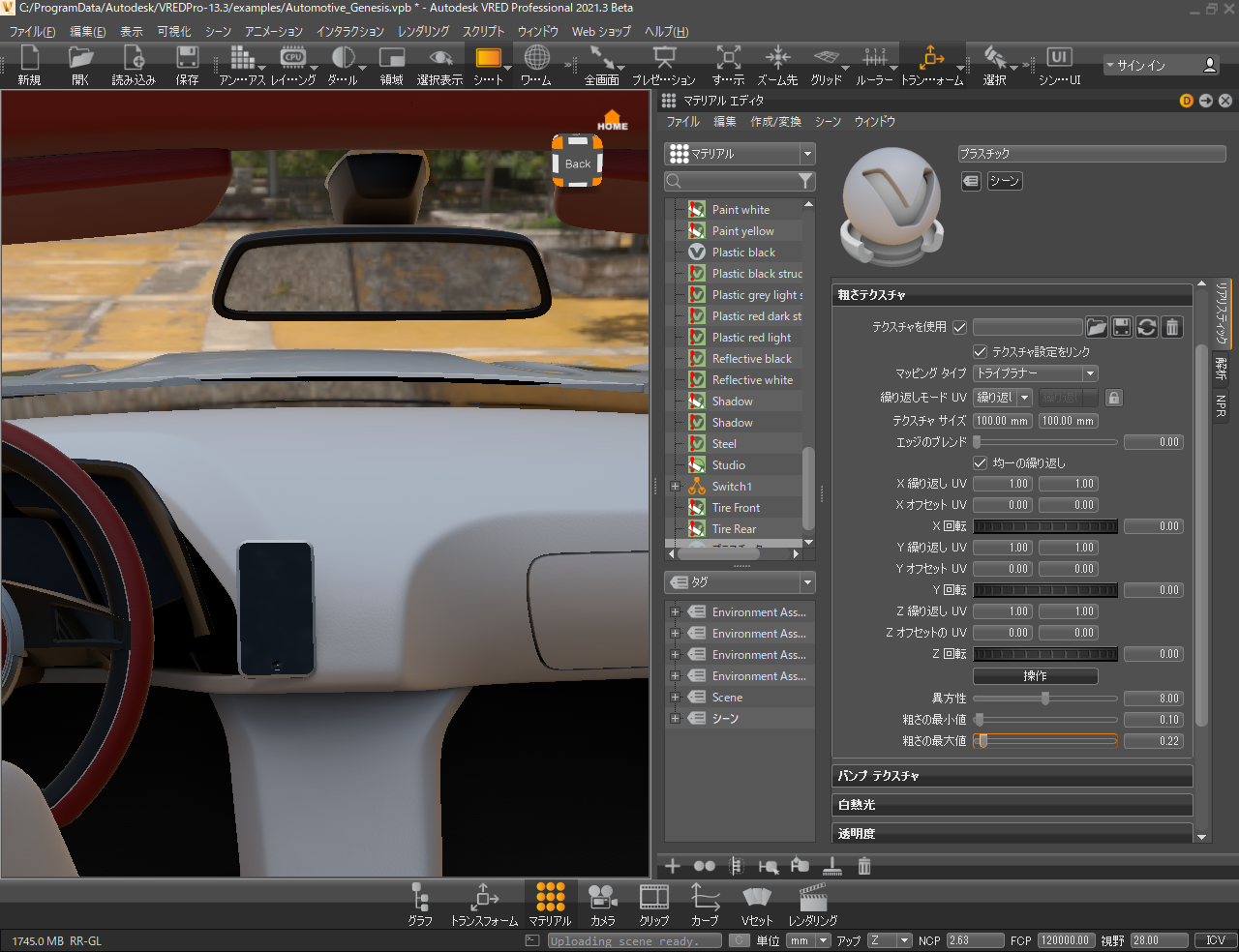Screen dimensions: 1239x952
Task: Click the plus icon to add material
Action: (x=673, y=866)
